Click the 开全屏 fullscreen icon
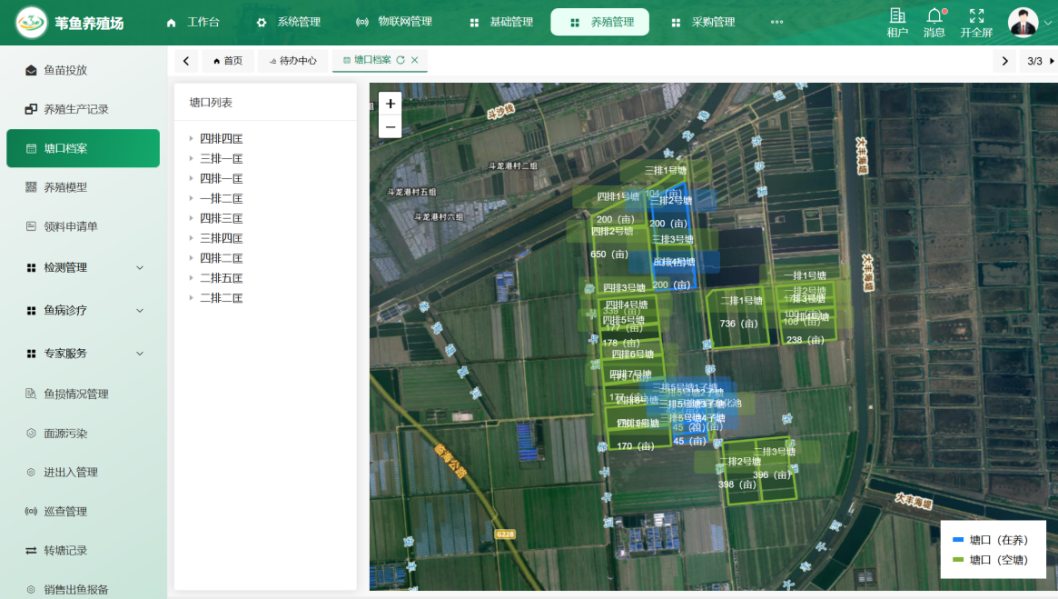 click(976, 16)
